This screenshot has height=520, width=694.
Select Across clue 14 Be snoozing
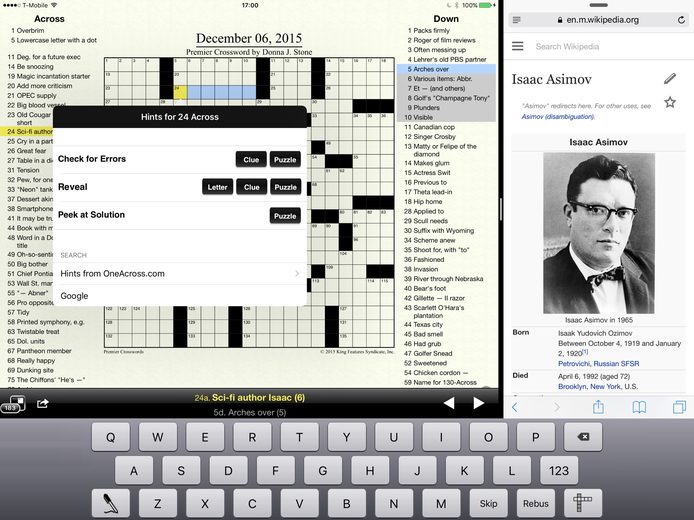(30, 66)
